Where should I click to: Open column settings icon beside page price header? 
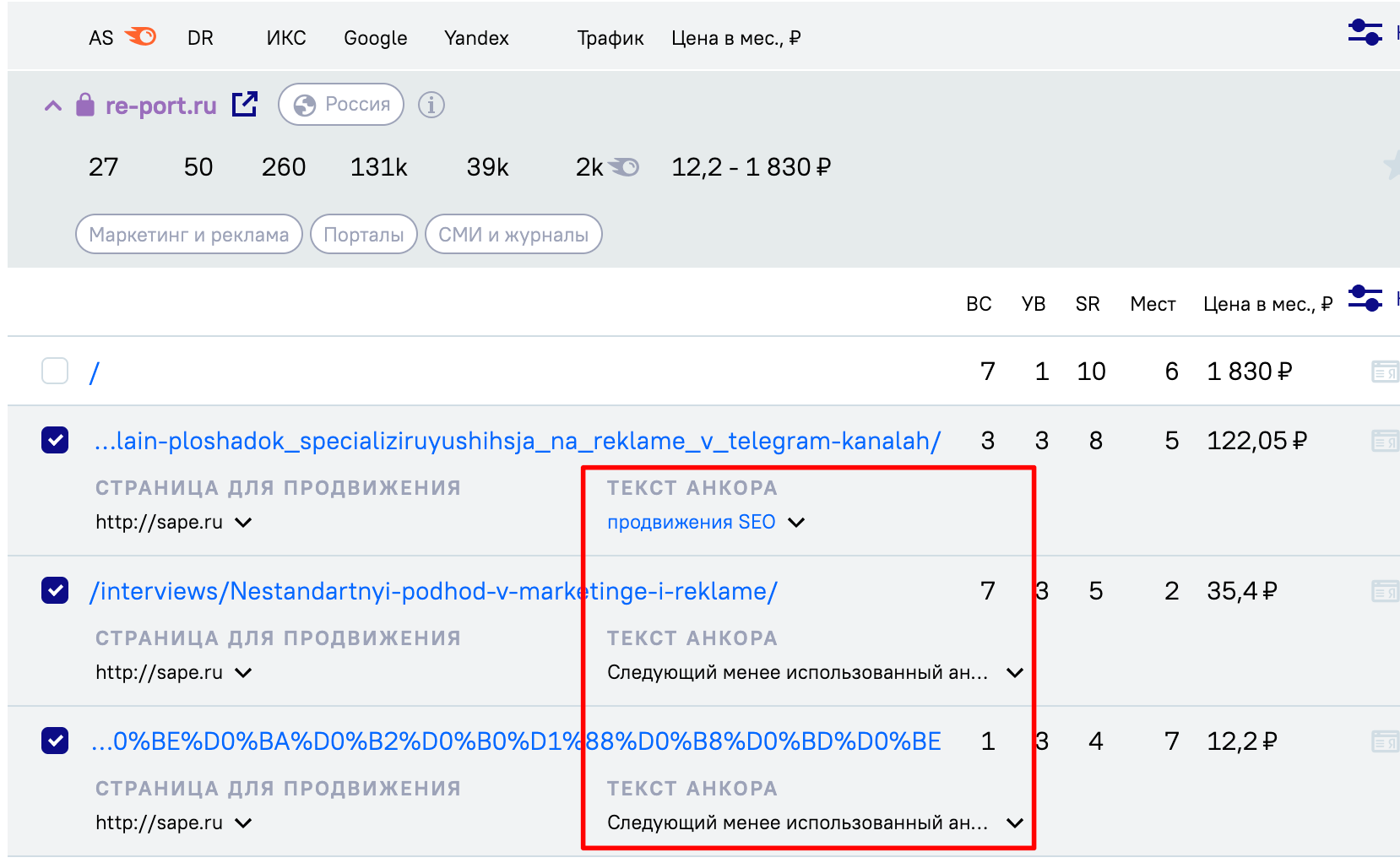tap(1365, 299)
